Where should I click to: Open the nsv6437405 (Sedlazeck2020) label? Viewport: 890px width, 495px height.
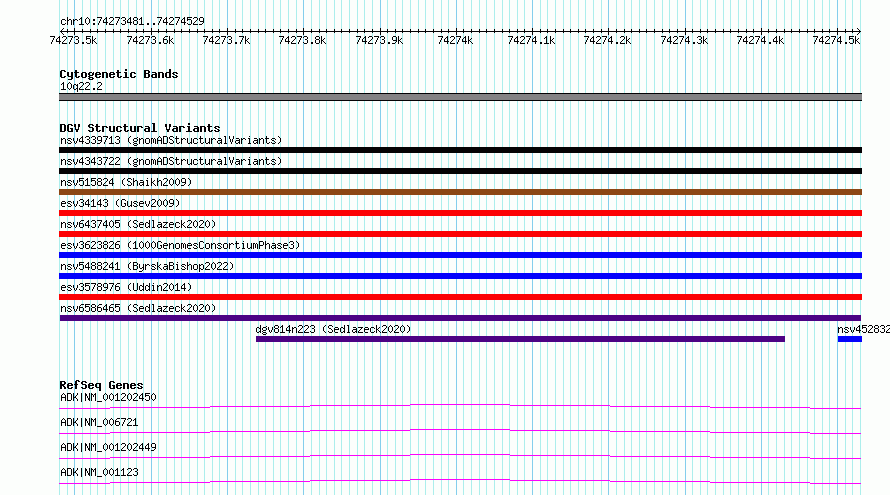coord(138,224)
